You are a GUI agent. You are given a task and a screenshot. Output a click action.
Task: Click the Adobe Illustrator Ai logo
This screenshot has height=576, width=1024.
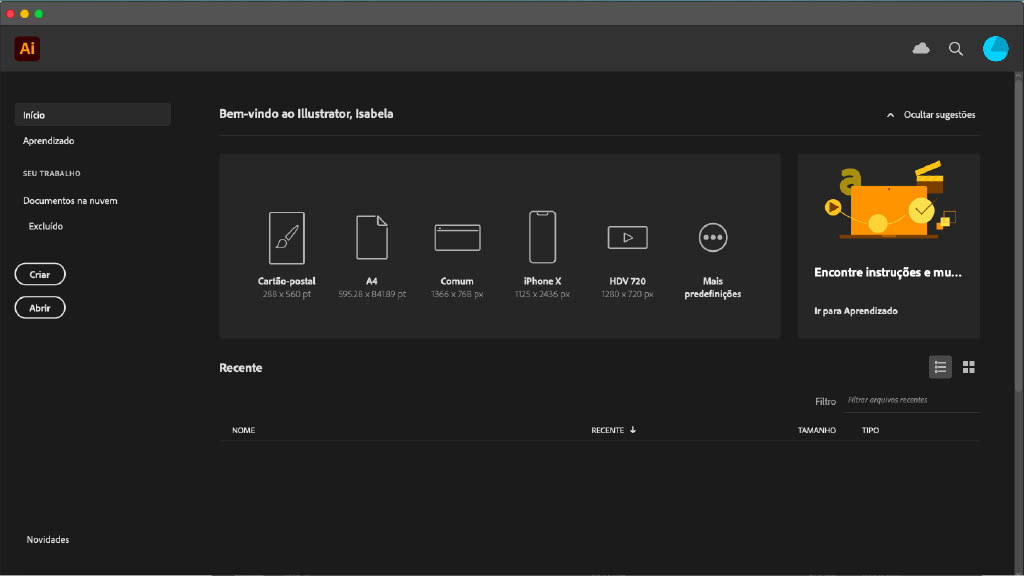click(27, 48)
